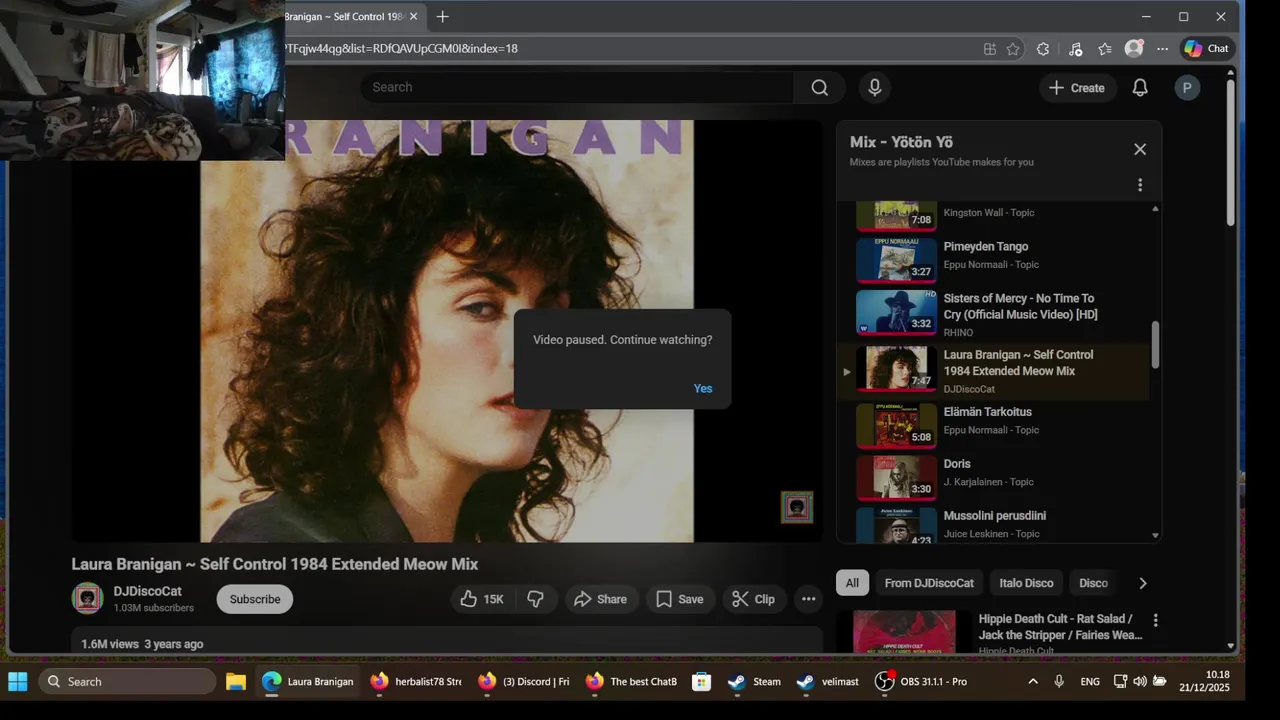Close the Mix - Yötön Yö panel

coord(1140,149)
